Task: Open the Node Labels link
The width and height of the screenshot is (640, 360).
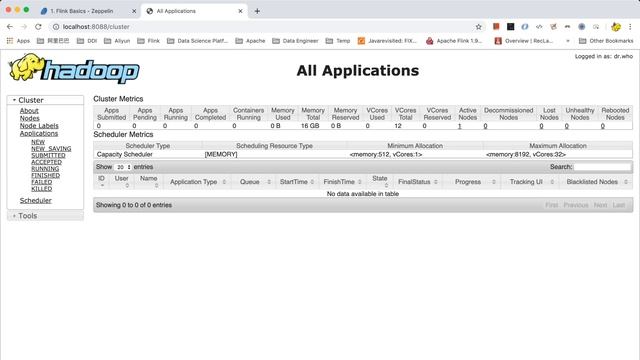Action: (39, 126)
